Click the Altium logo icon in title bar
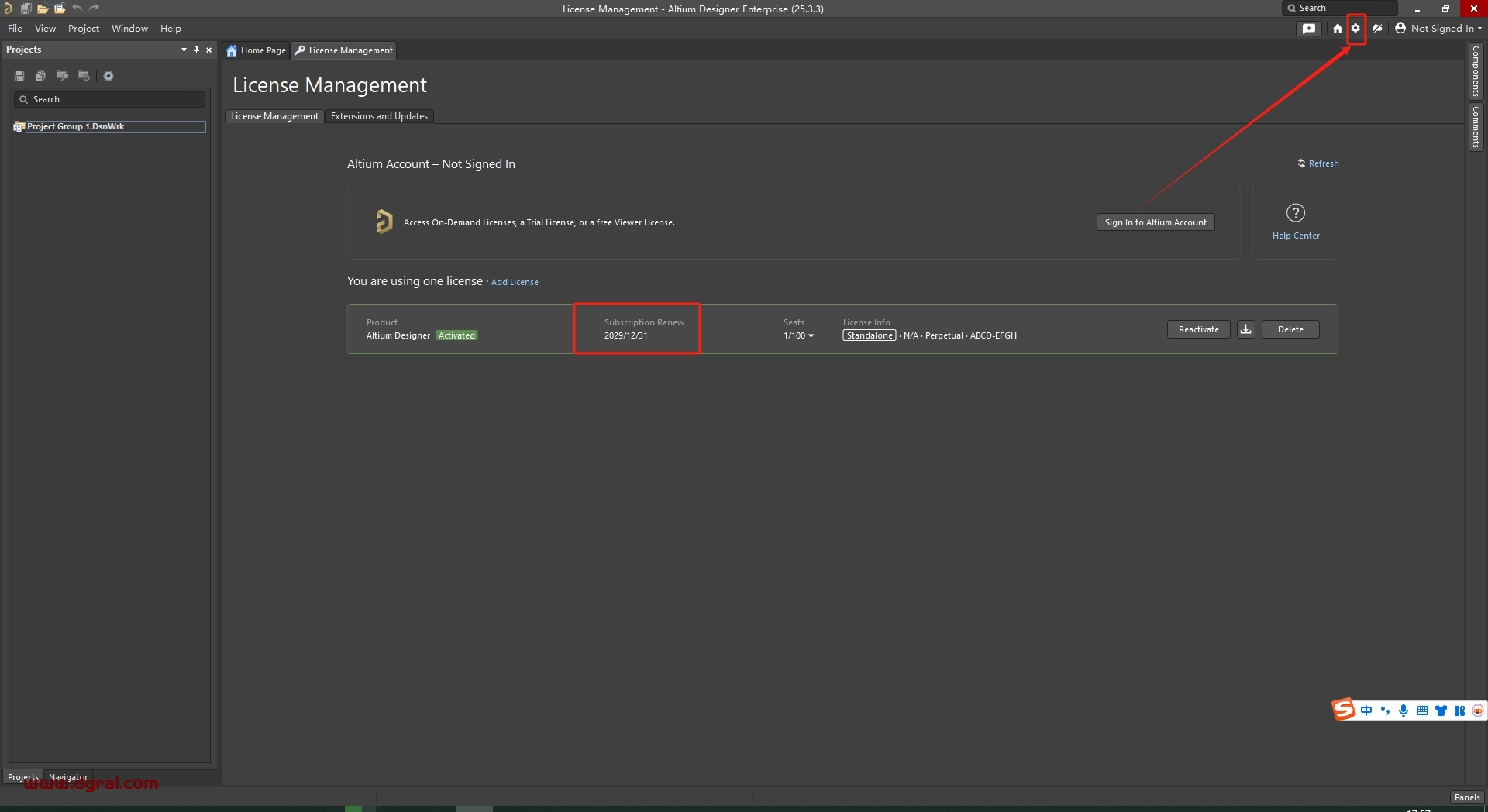 pos(8,9)
